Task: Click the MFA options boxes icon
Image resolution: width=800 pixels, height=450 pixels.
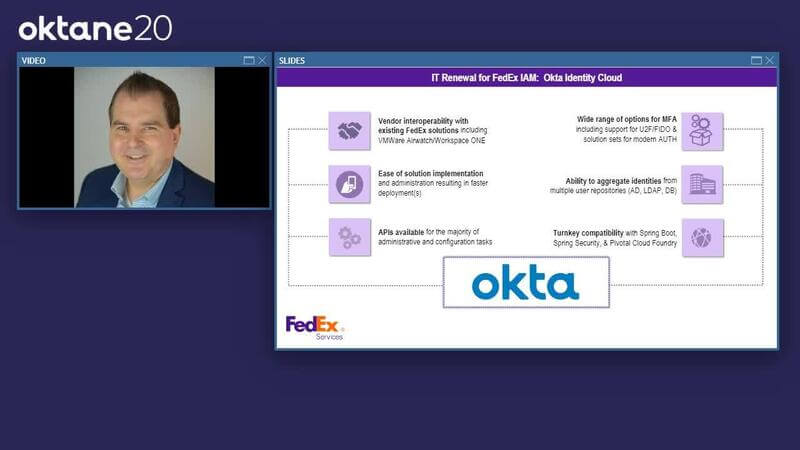Action: 702,131
